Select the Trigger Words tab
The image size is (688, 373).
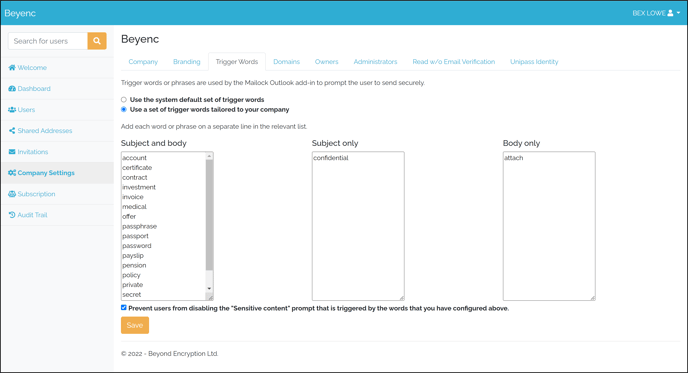click(x=237, y=62)
